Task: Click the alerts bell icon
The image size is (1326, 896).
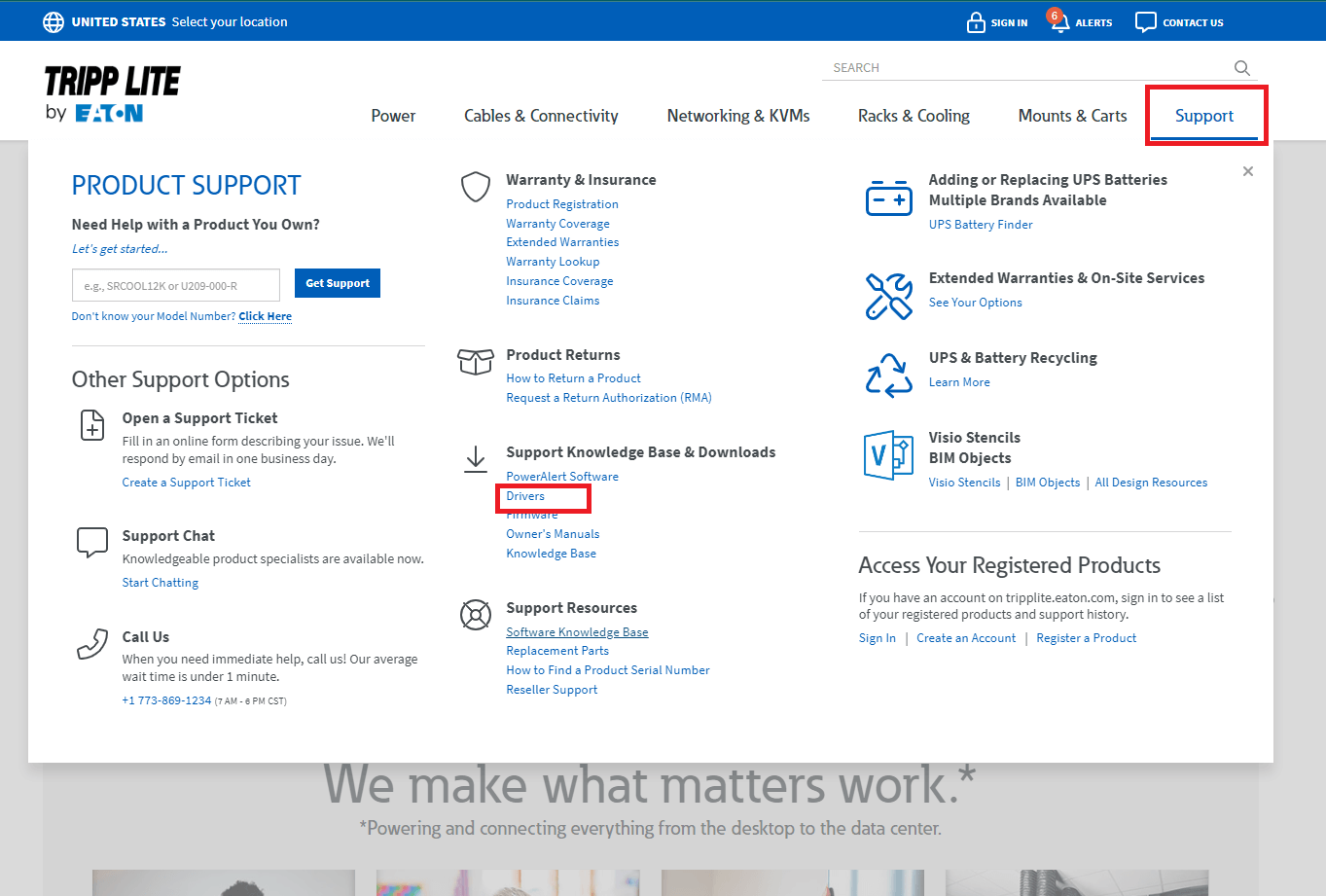Action: [x=1058, y=22]
